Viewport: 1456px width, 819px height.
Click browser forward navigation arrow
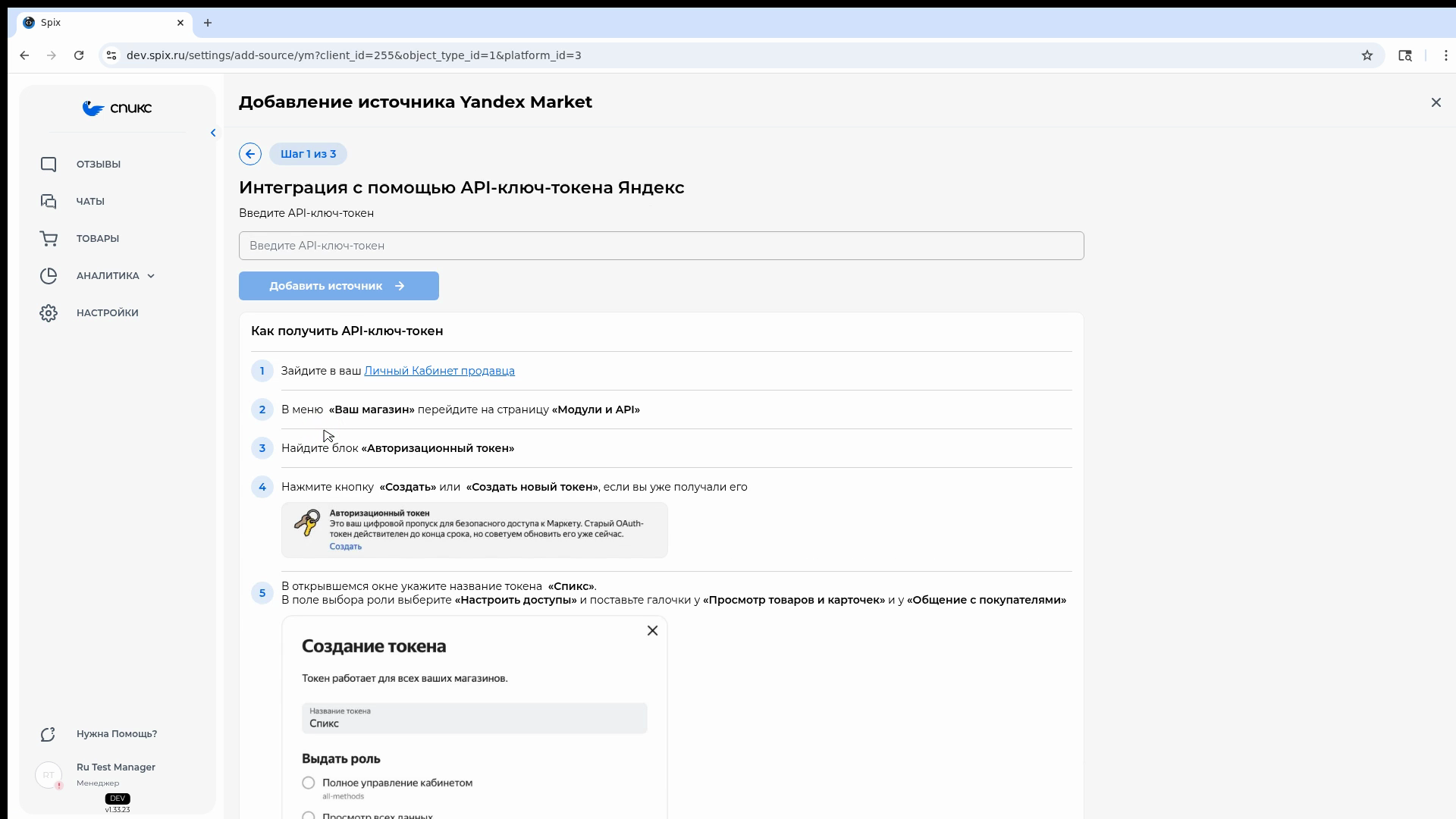[52, 55]
